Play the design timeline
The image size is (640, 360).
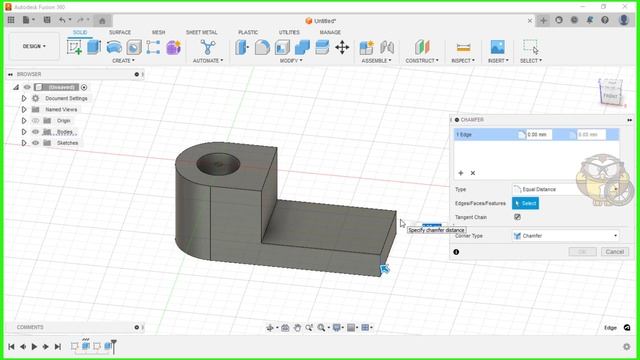(34, 347)
